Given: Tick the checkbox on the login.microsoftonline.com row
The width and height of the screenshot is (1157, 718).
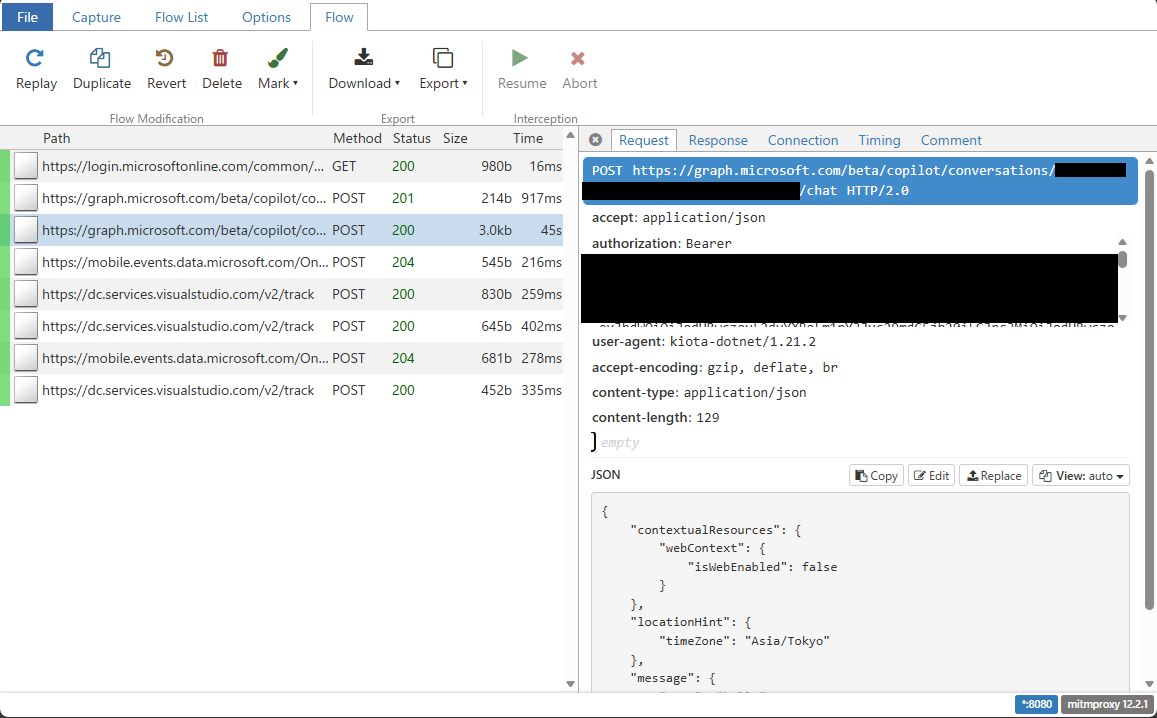Looking at the screenshot, I should [x=25, y=166].
